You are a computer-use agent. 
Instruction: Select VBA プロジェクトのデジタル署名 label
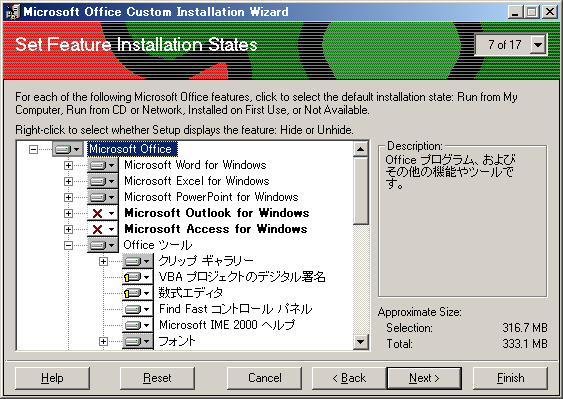point(242,277)
